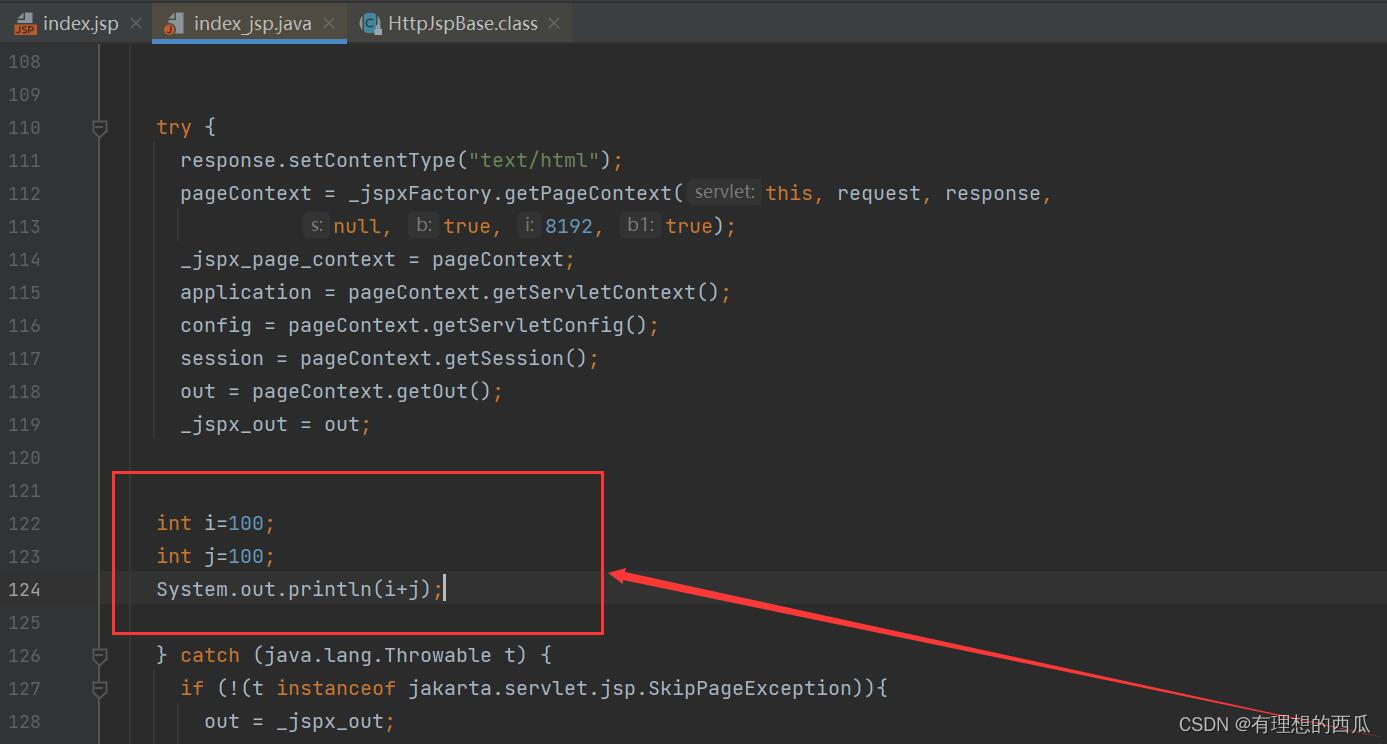The height and width of the screenshot is (744, 1387).
Task: Click 'int i=100;' statement
Action: [215, 523]
